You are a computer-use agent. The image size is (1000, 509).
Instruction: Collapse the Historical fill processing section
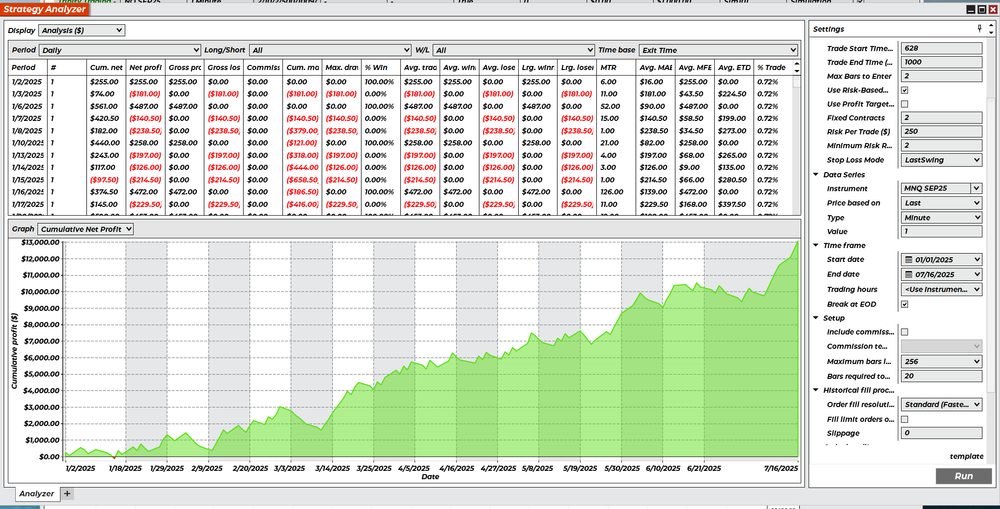(x=816, y=390)
